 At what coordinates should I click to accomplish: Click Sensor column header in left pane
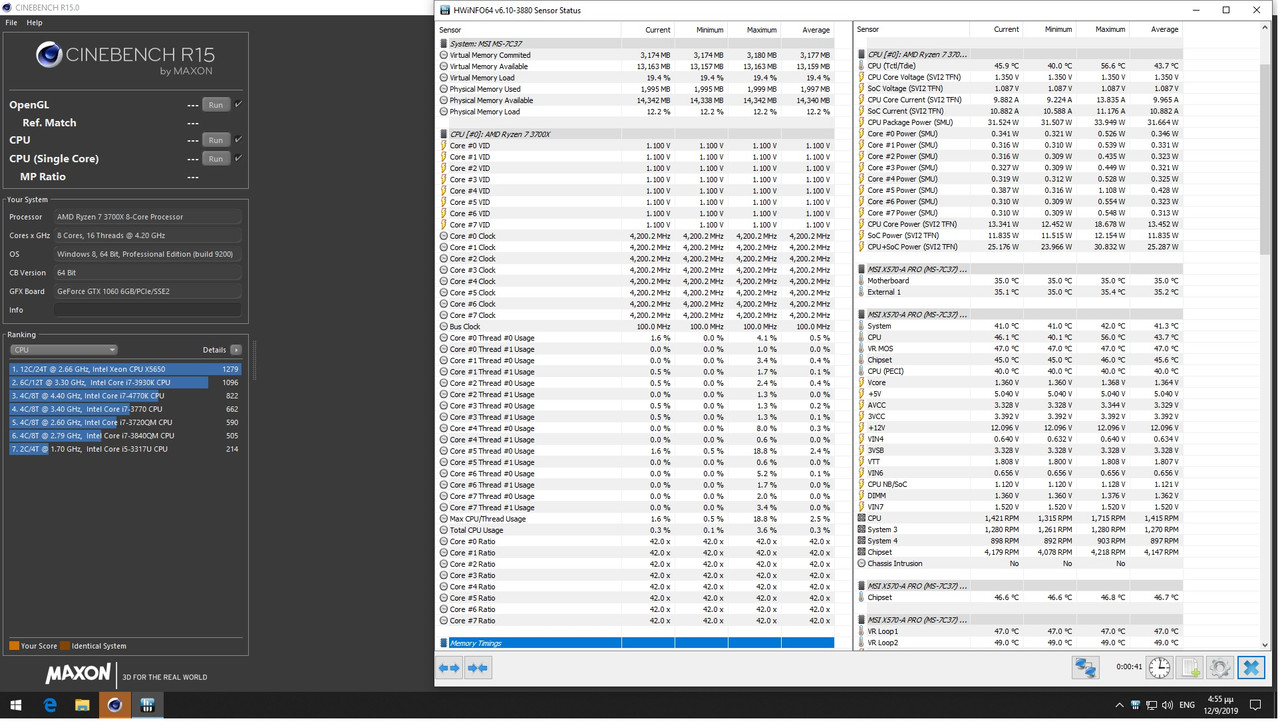[x=529, y=30]
